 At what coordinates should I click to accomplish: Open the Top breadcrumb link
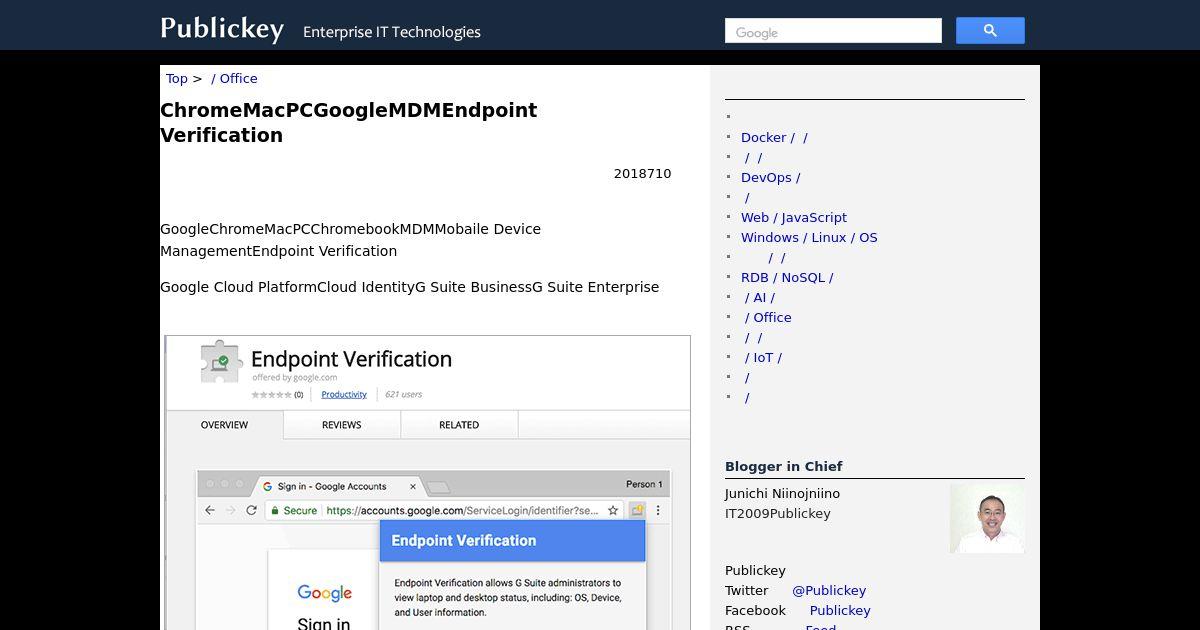[177, 78]
